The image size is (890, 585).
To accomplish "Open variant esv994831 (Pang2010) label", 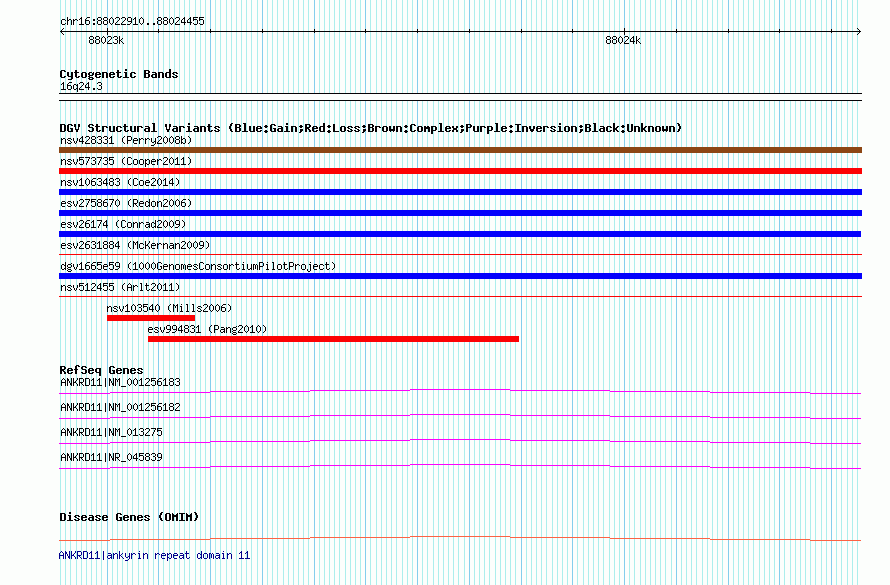I will tap(207, 329).
